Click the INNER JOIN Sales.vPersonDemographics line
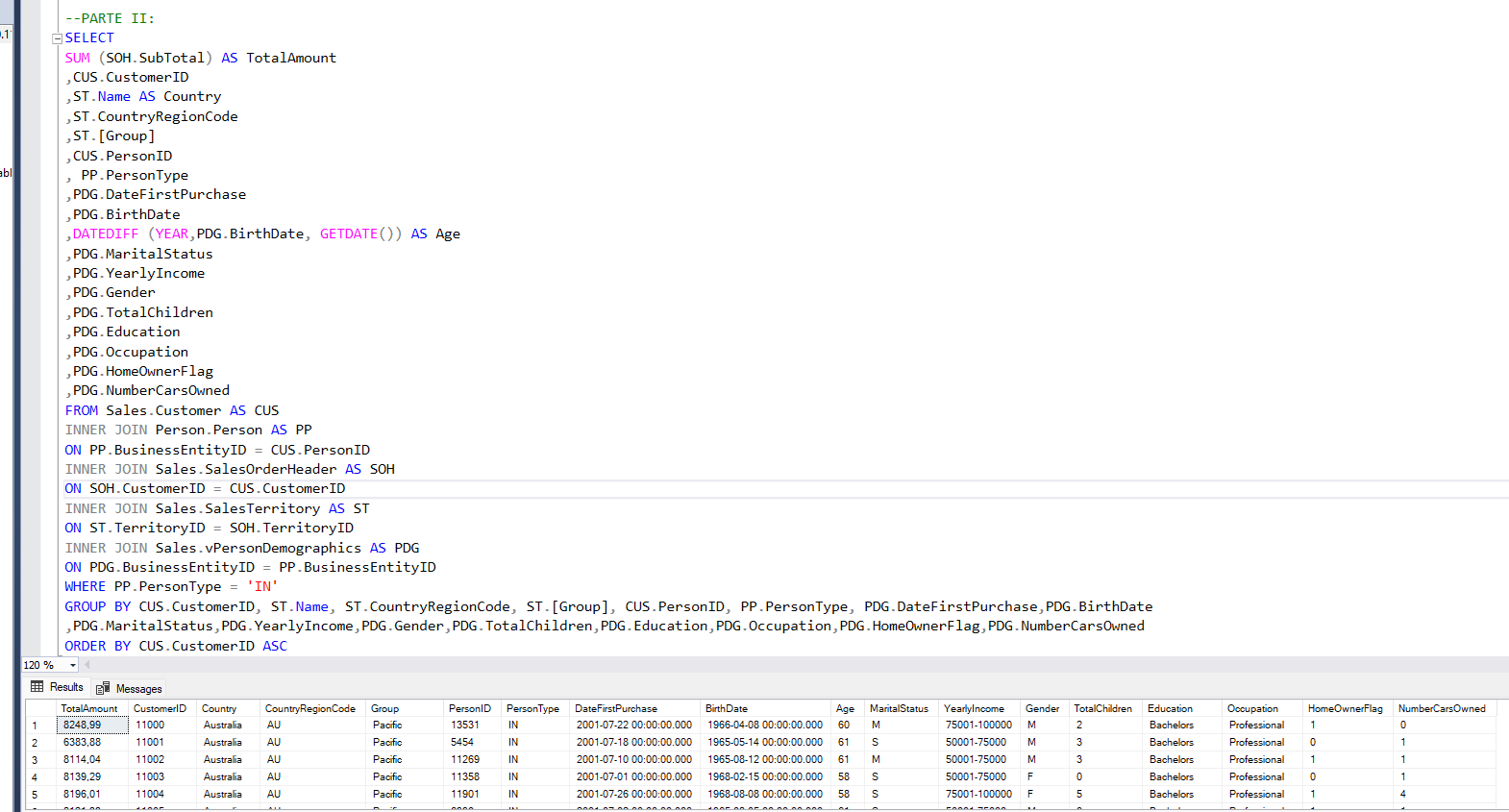The image size is (1509, 812). (242, 548)
